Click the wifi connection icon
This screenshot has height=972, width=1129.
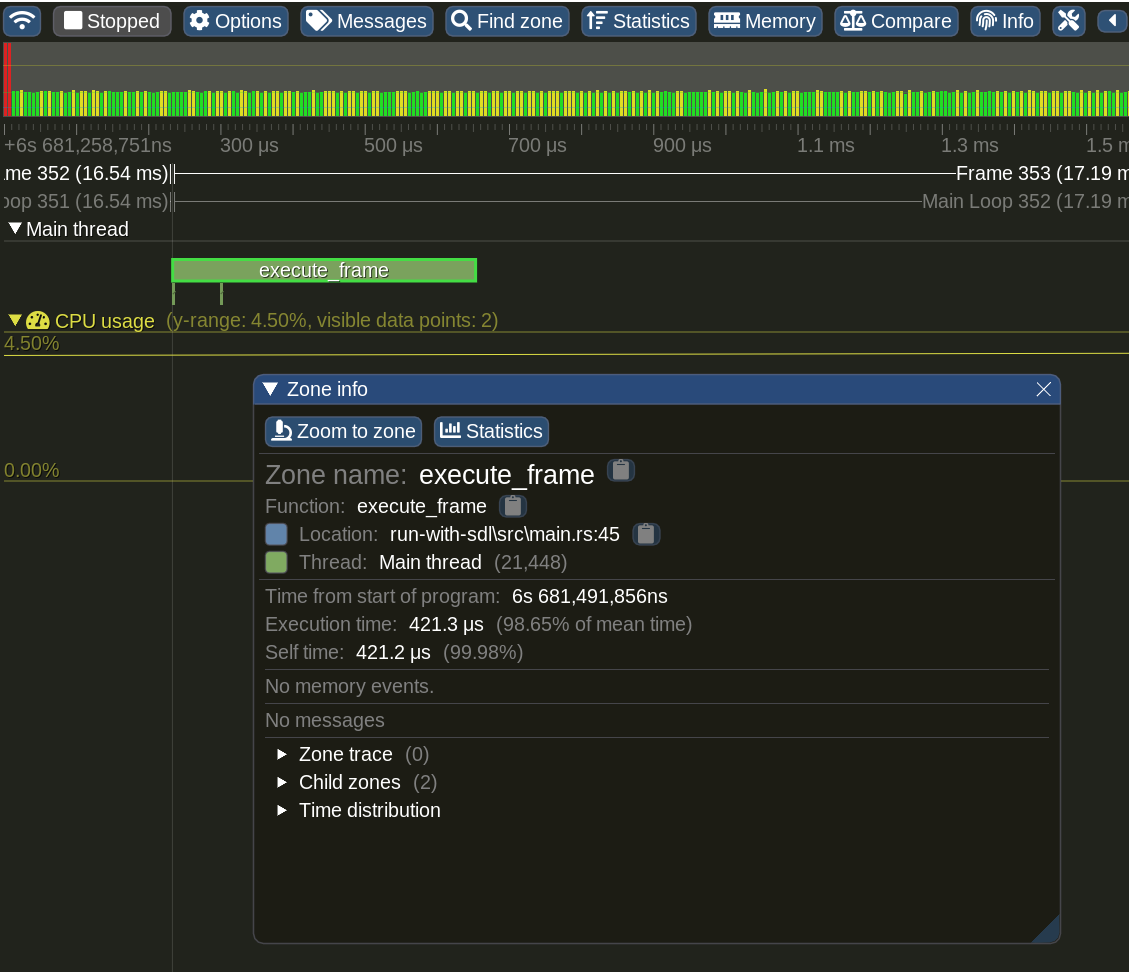tap(22, 21)
